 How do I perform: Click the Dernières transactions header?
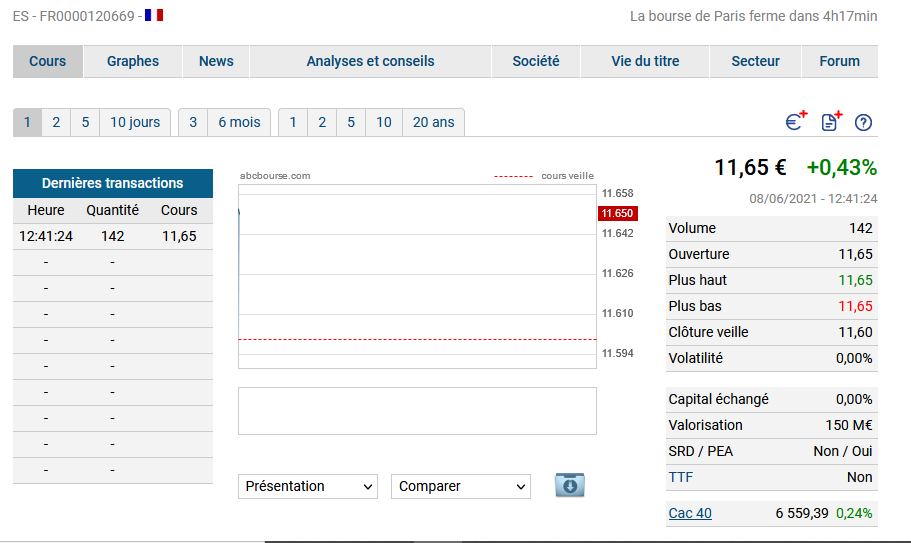click(113, 184)
